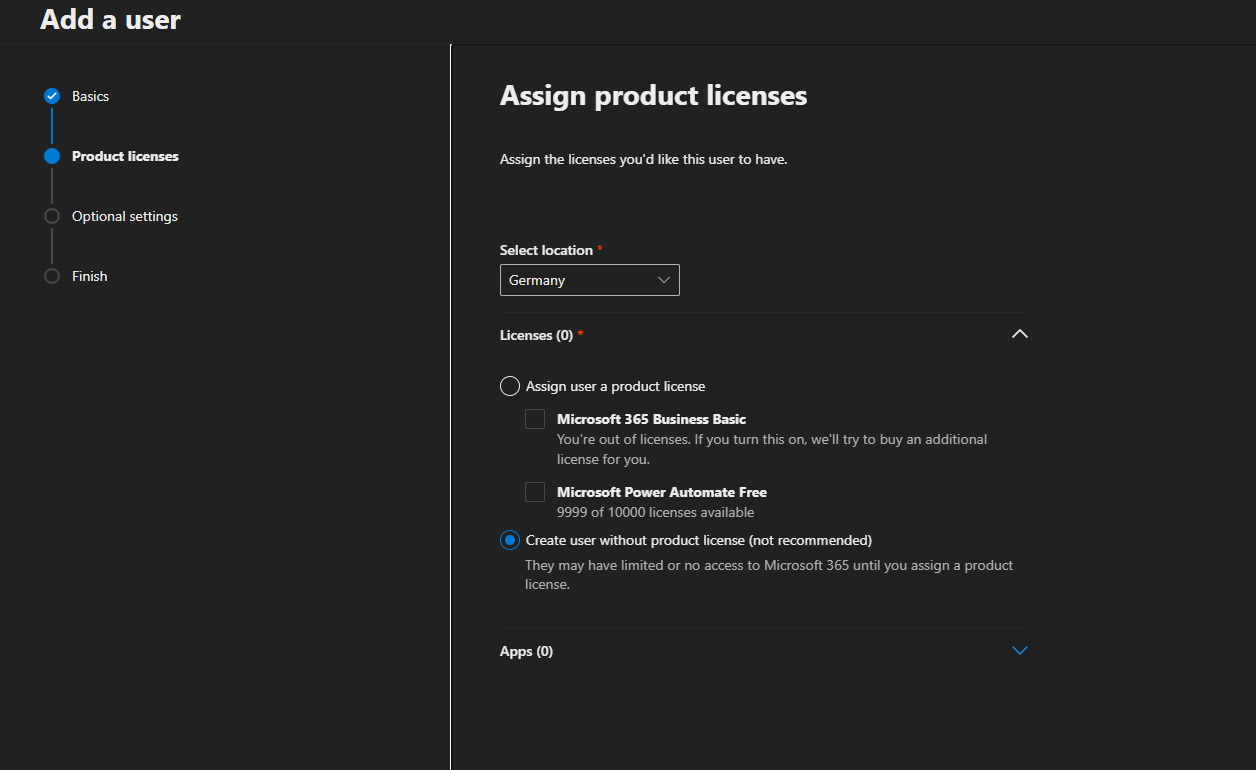Click the Microsoft 365 Business Basic label text
Image resolution: width=1256 pixels, height=770 pixels.
(x=651, y=419)
